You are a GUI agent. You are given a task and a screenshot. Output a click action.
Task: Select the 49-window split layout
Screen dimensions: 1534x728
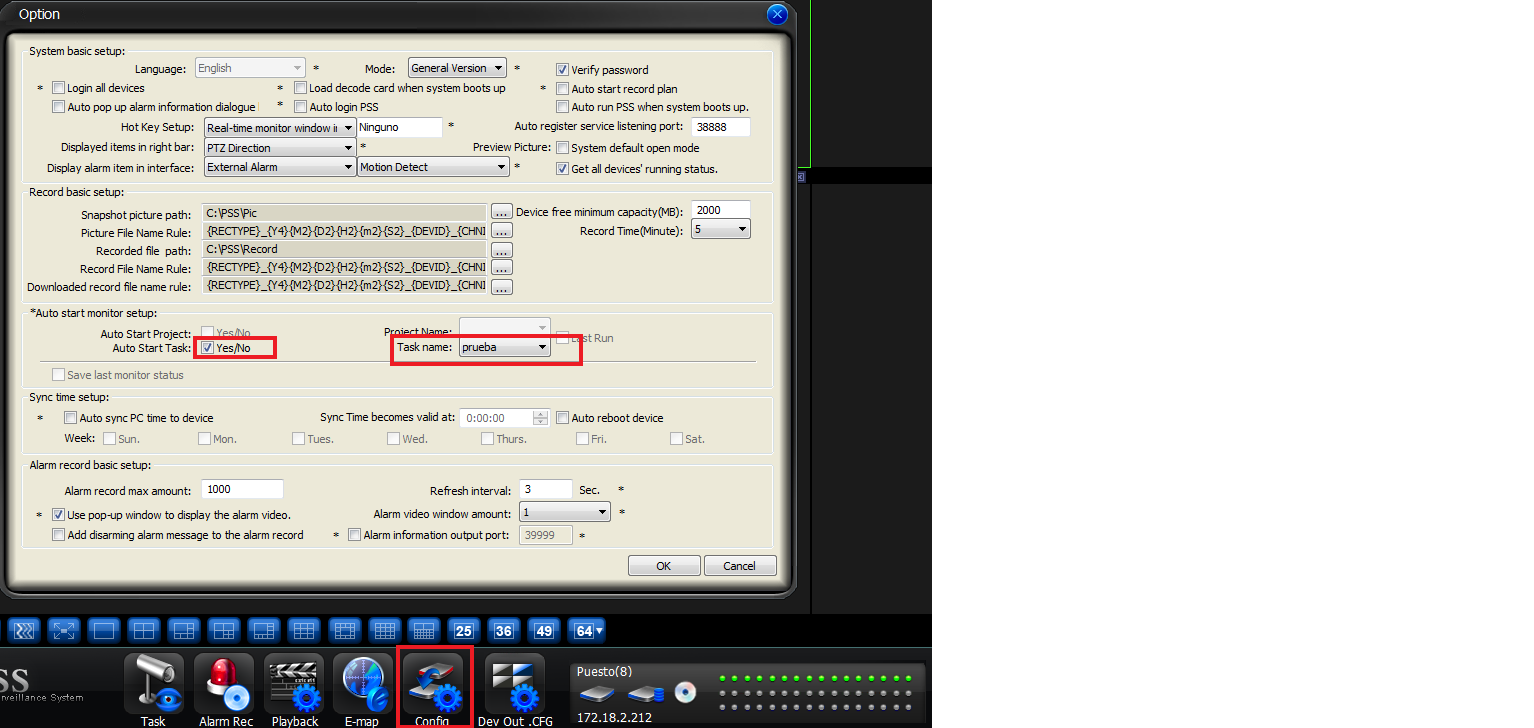(x=543, y=631)
